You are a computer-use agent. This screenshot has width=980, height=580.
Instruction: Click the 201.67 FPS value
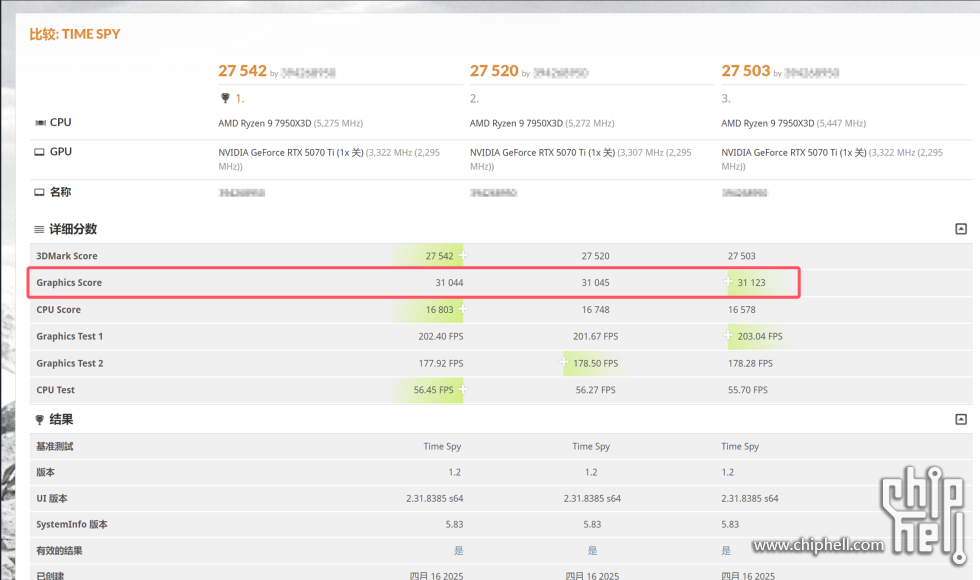tap(596, 336)
